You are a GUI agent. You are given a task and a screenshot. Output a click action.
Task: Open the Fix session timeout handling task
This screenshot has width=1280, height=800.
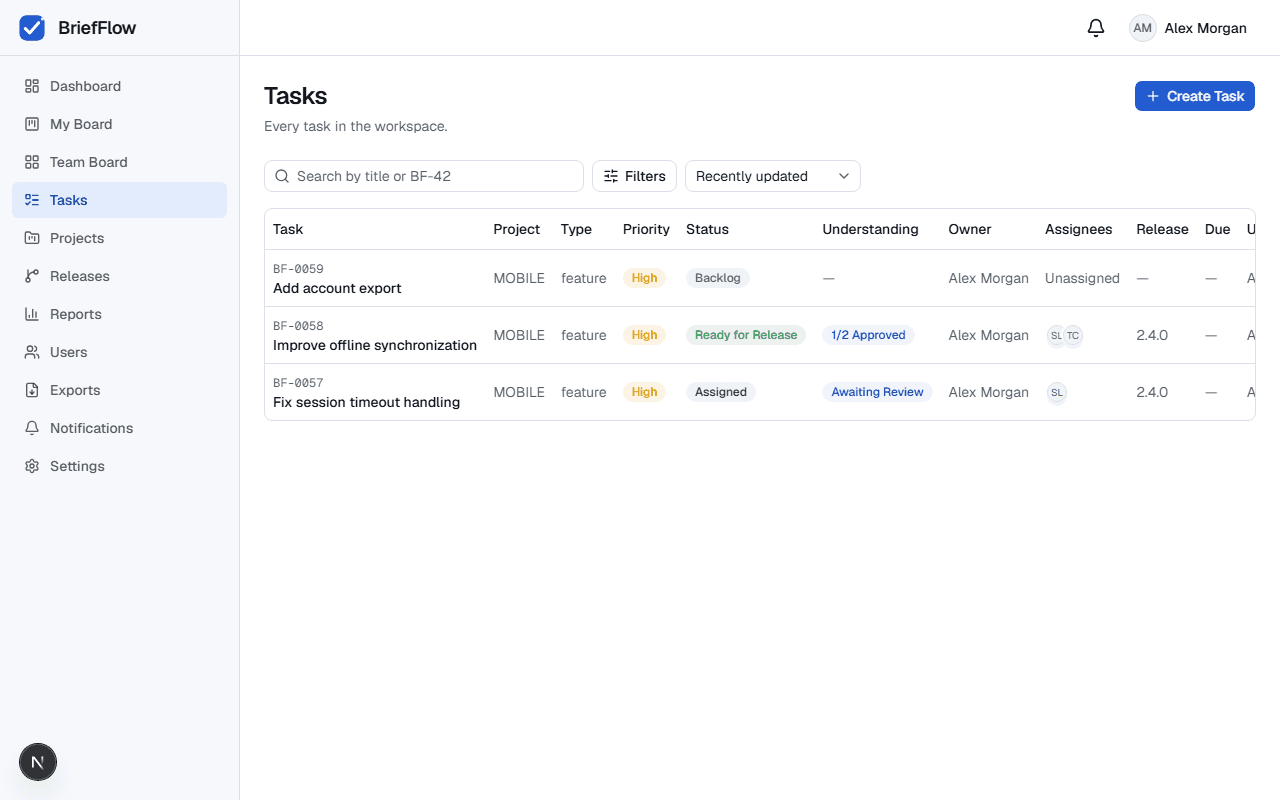pos(366,402)
